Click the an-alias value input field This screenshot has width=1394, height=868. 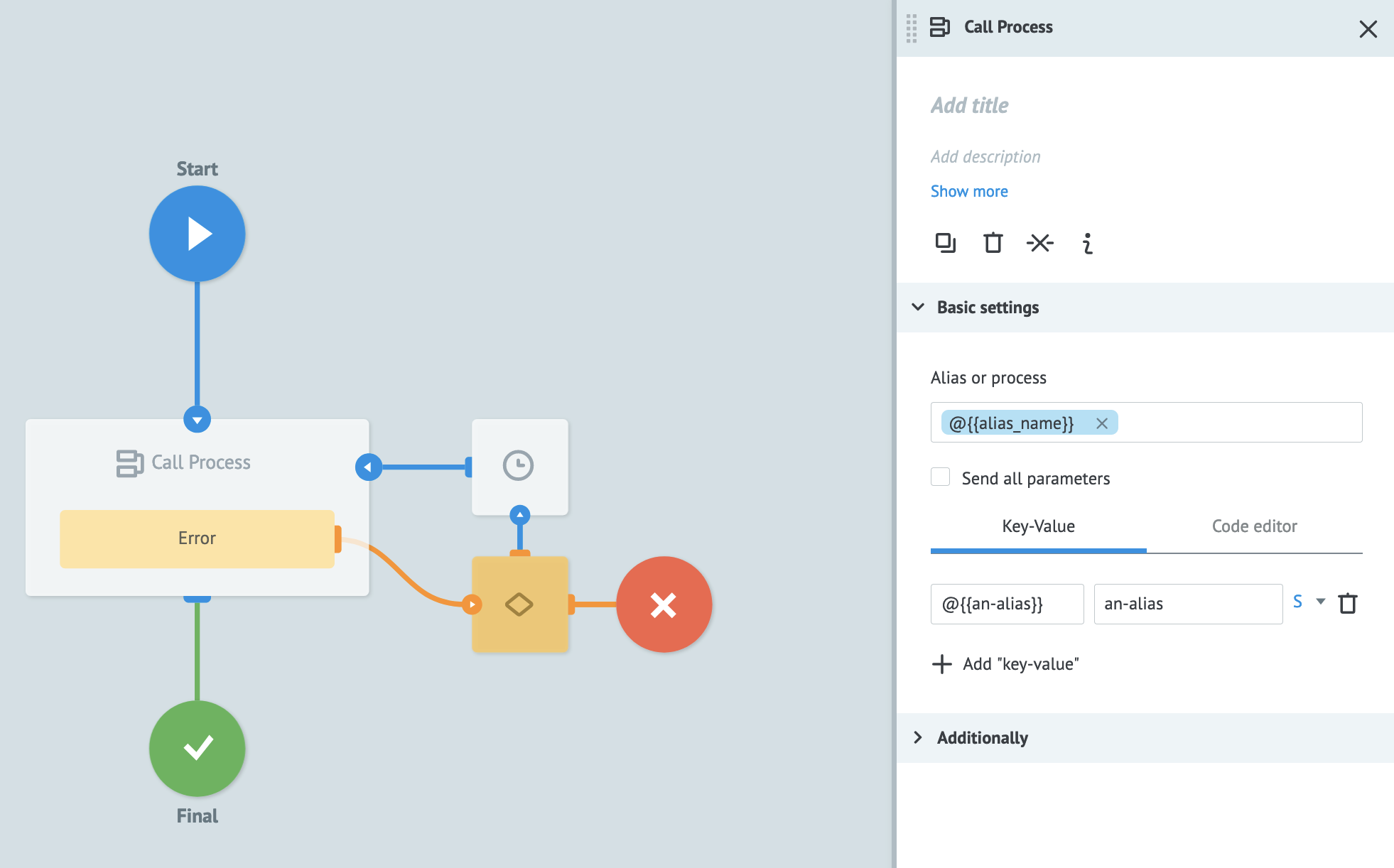tap(1187, 604)
